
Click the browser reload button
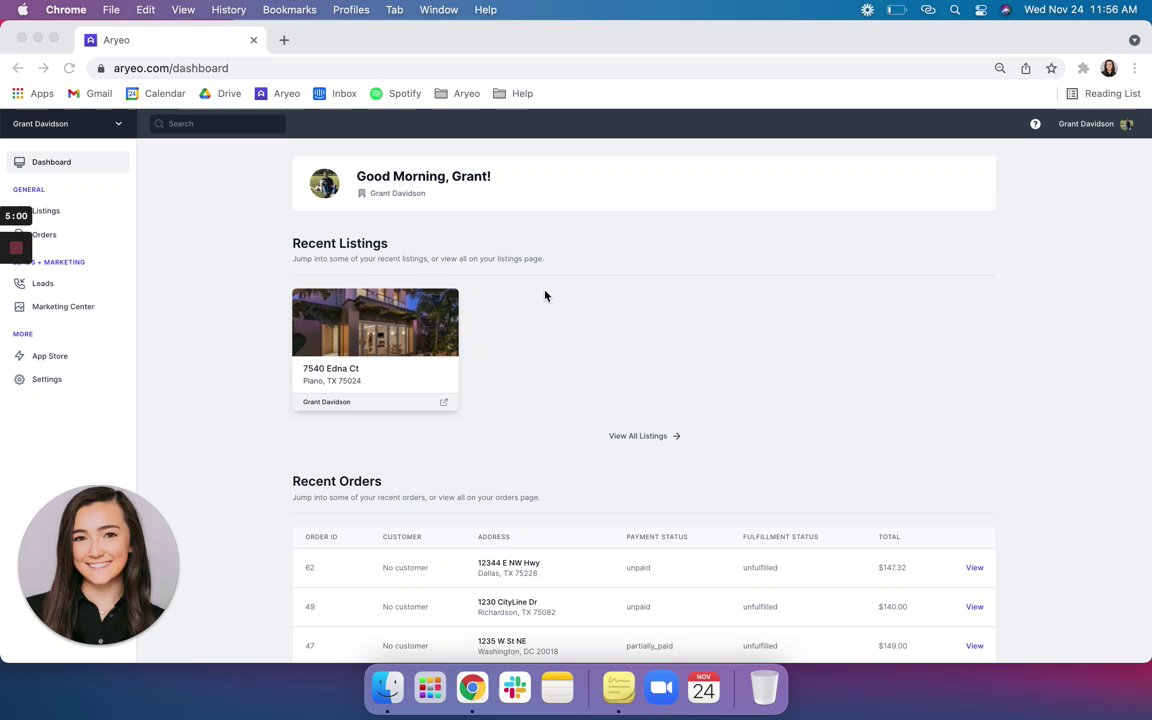click(69, 68)
